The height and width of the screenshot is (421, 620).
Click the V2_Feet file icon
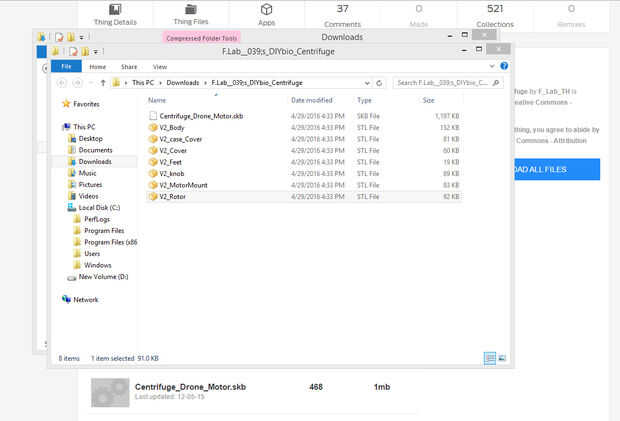pyautogui.click(x=153, y=162)
